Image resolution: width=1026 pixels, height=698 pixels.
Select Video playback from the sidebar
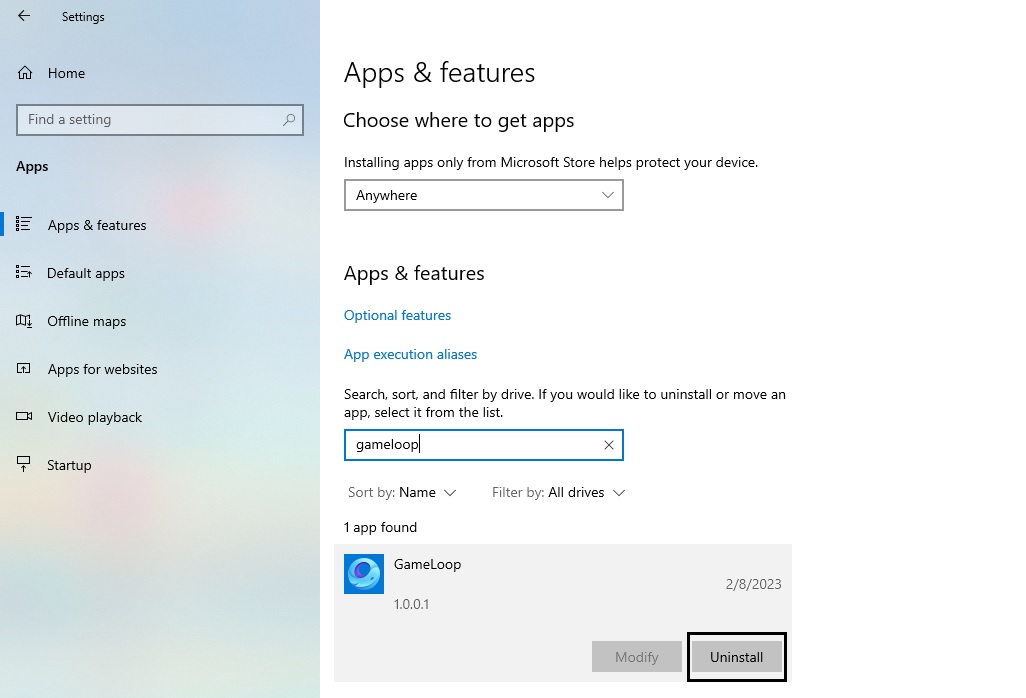point(95,416)
